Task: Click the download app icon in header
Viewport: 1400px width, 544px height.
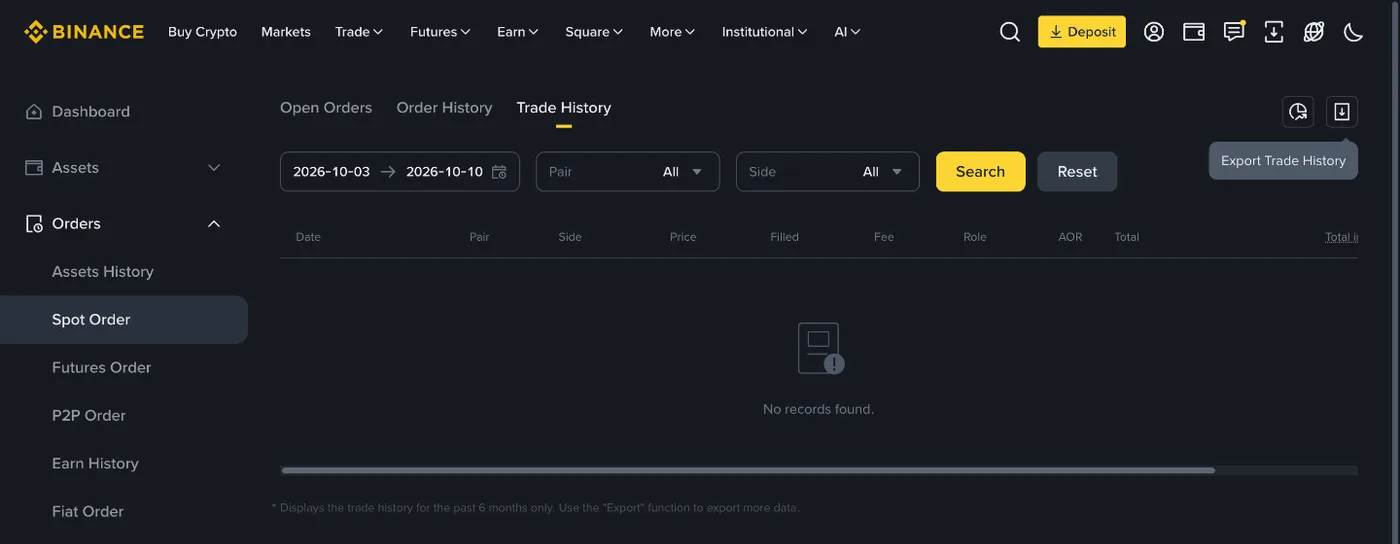Action: (x=1274, y=32)
